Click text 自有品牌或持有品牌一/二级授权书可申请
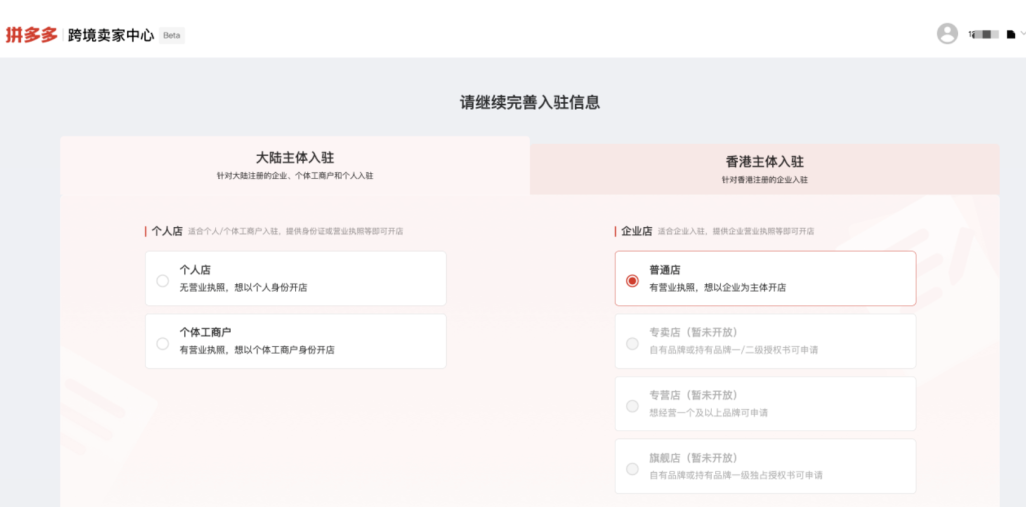Image resolution: width=1026 pixels, height=507 pixels. pos(734,350)
